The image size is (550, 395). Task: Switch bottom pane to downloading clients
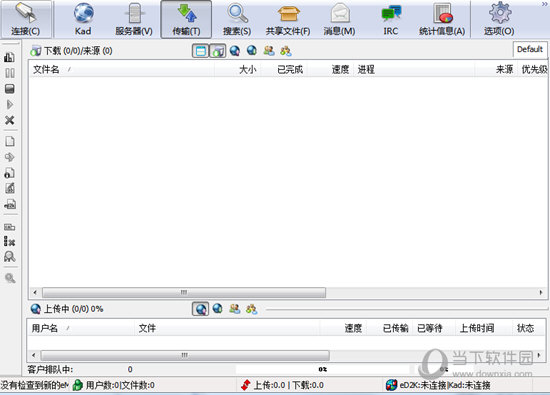[217, 309]
